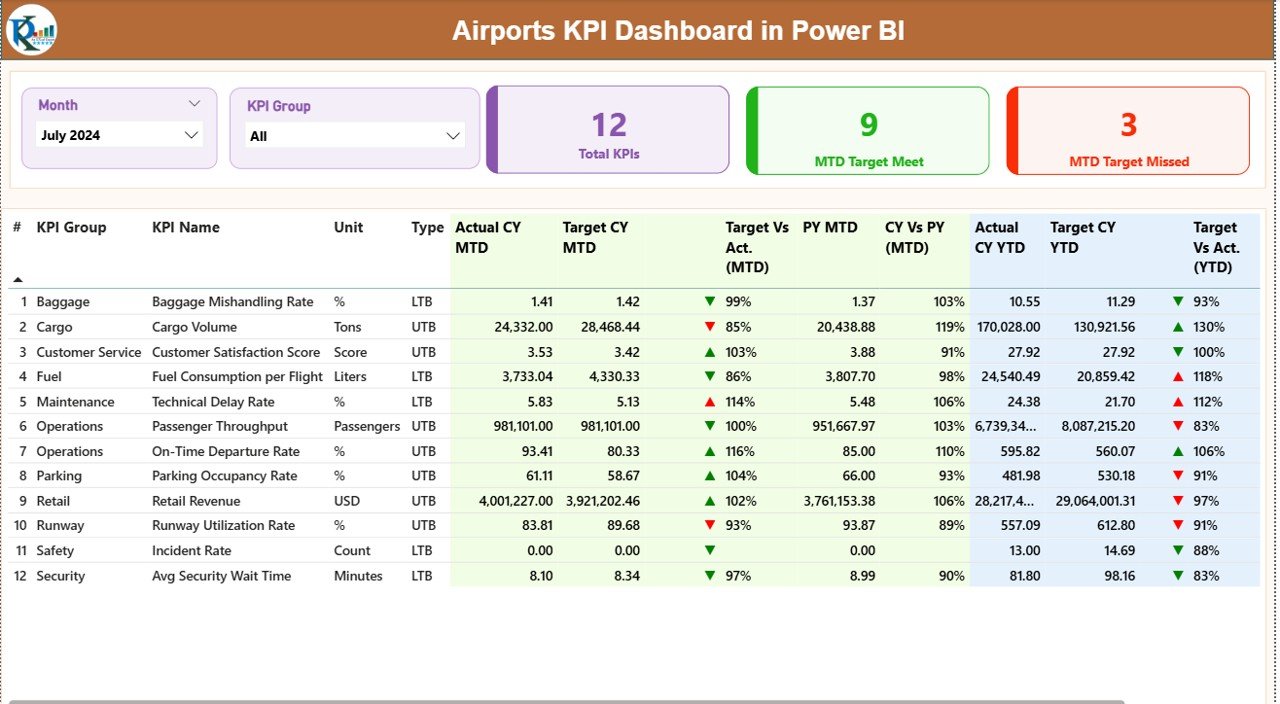Select the 9 MTD Target Meet card
Viewport: 1280px width, 704px height.
867,130
